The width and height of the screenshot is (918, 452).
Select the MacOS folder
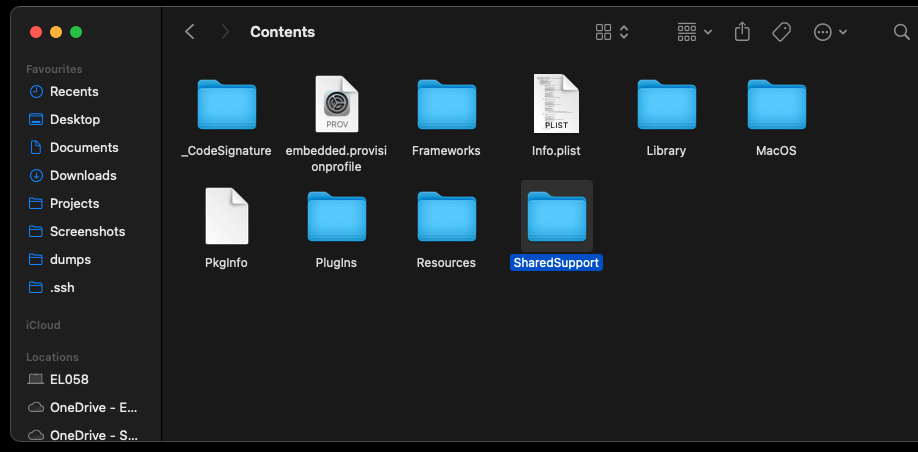click(x=776, y=105)
